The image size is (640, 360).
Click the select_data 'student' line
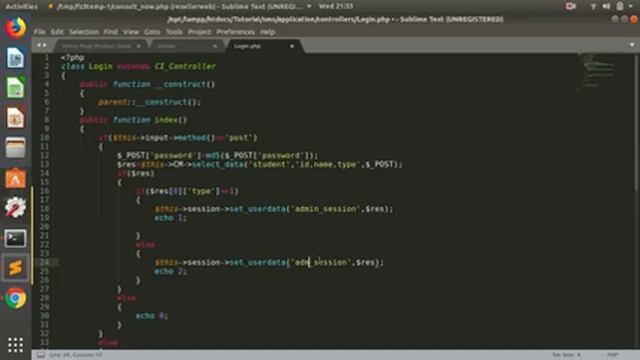click(x=260, y=164)
